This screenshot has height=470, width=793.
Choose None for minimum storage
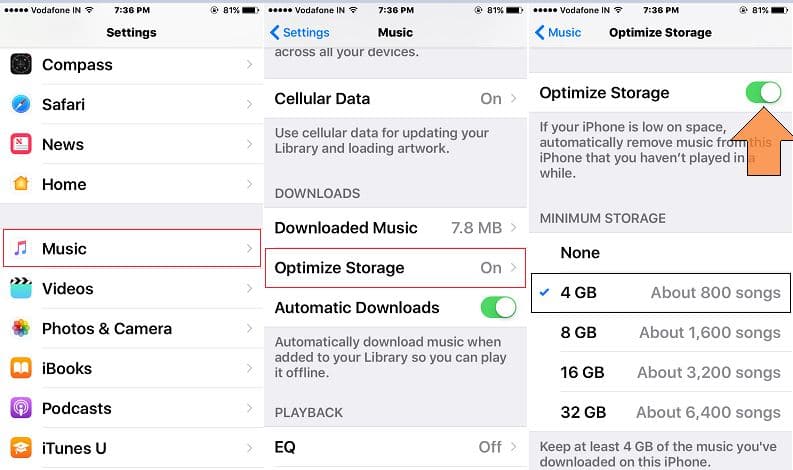coord(660,252)
